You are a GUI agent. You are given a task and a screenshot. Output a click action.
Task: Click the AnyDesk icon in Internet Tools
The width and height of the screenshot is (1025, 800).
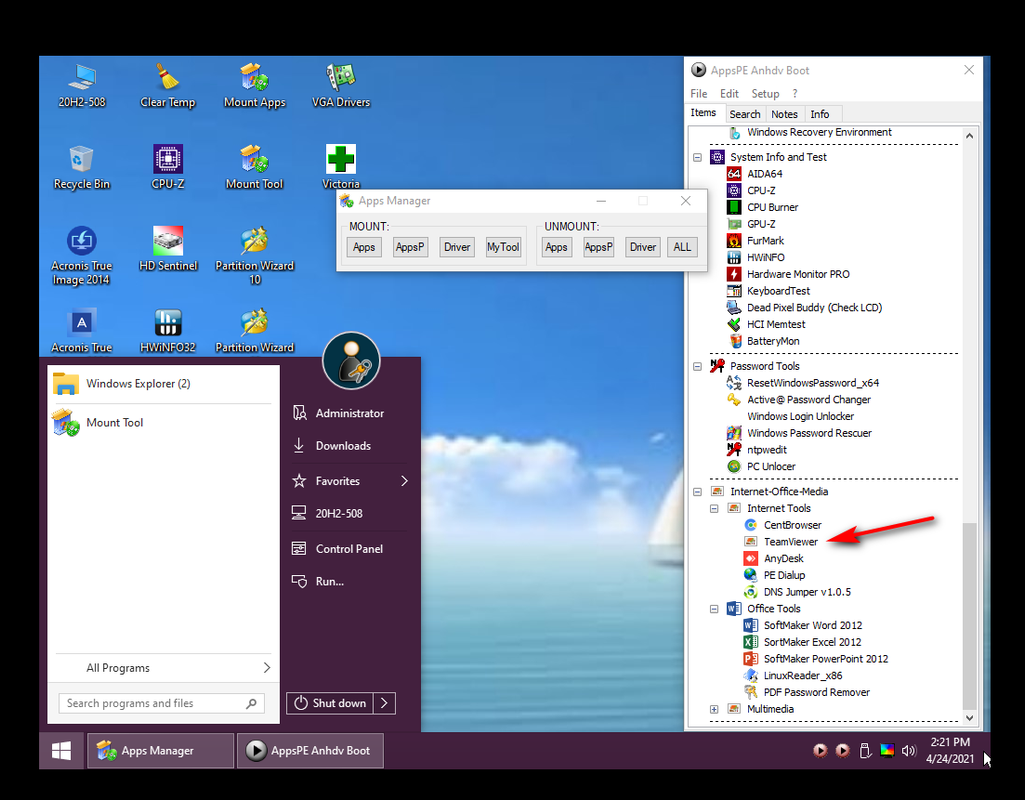coord(751,558)
